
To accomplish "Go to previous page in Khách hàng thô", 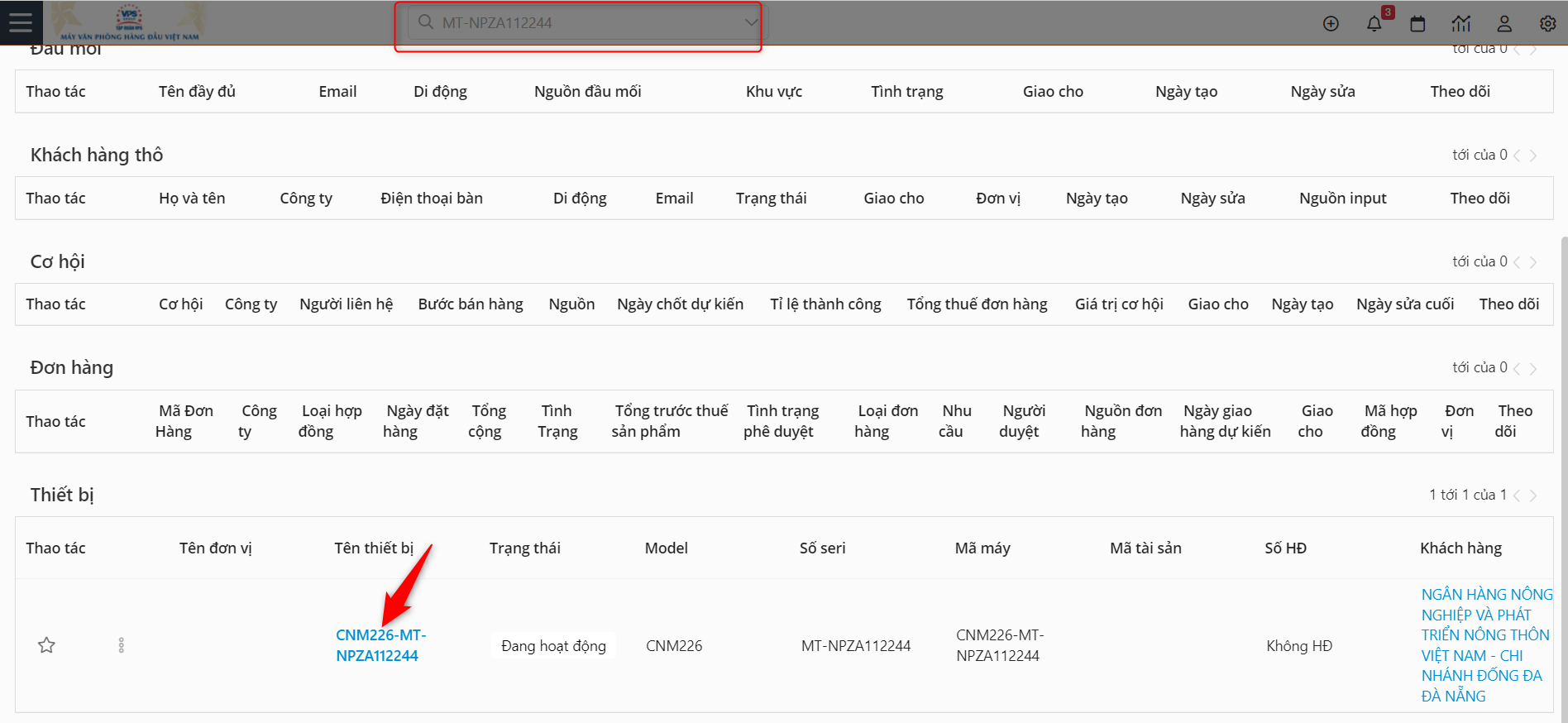I will point(1517,156).
